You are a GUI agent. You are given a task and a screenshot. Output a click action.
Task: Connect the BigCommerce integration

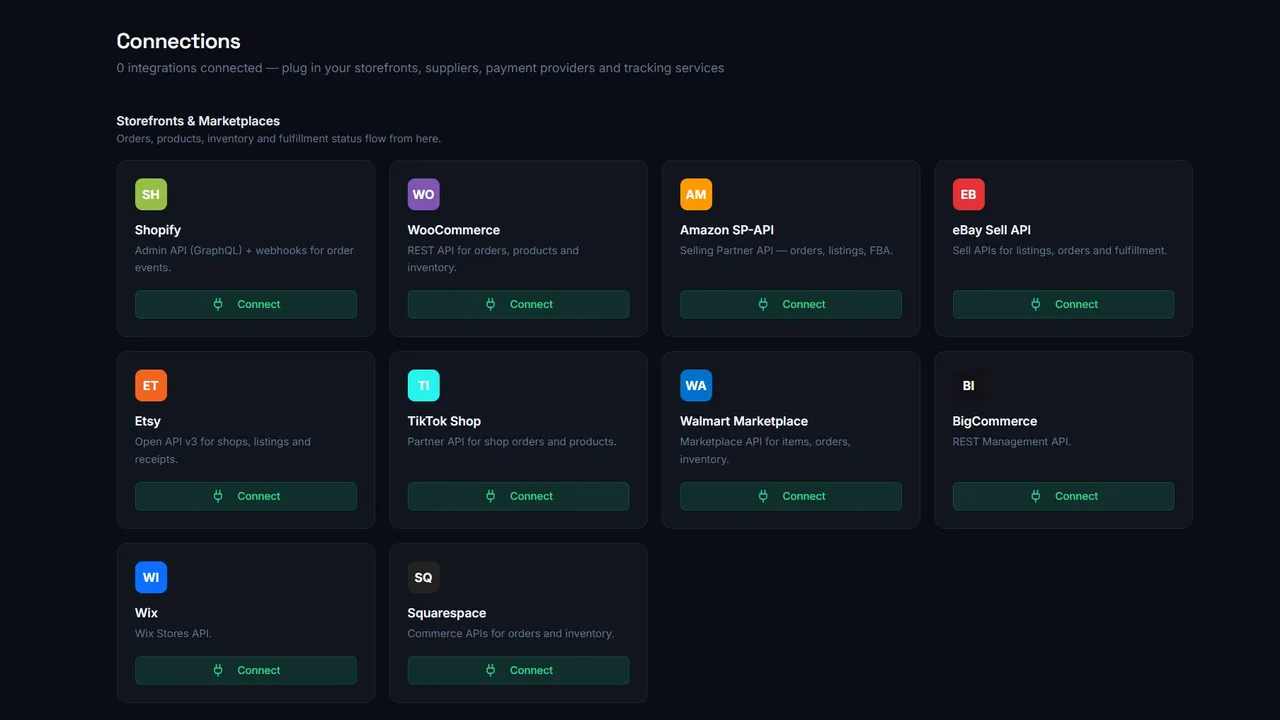tap(1063, 496)
